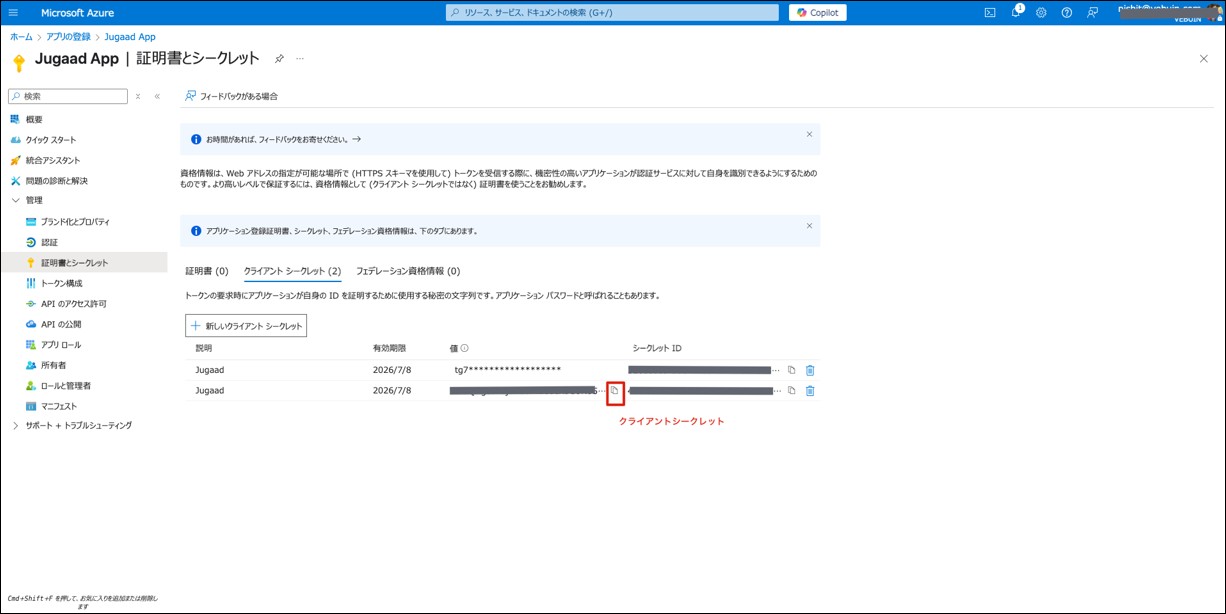Open 統合アシスタント in the sidebar

tap(52, 160)
